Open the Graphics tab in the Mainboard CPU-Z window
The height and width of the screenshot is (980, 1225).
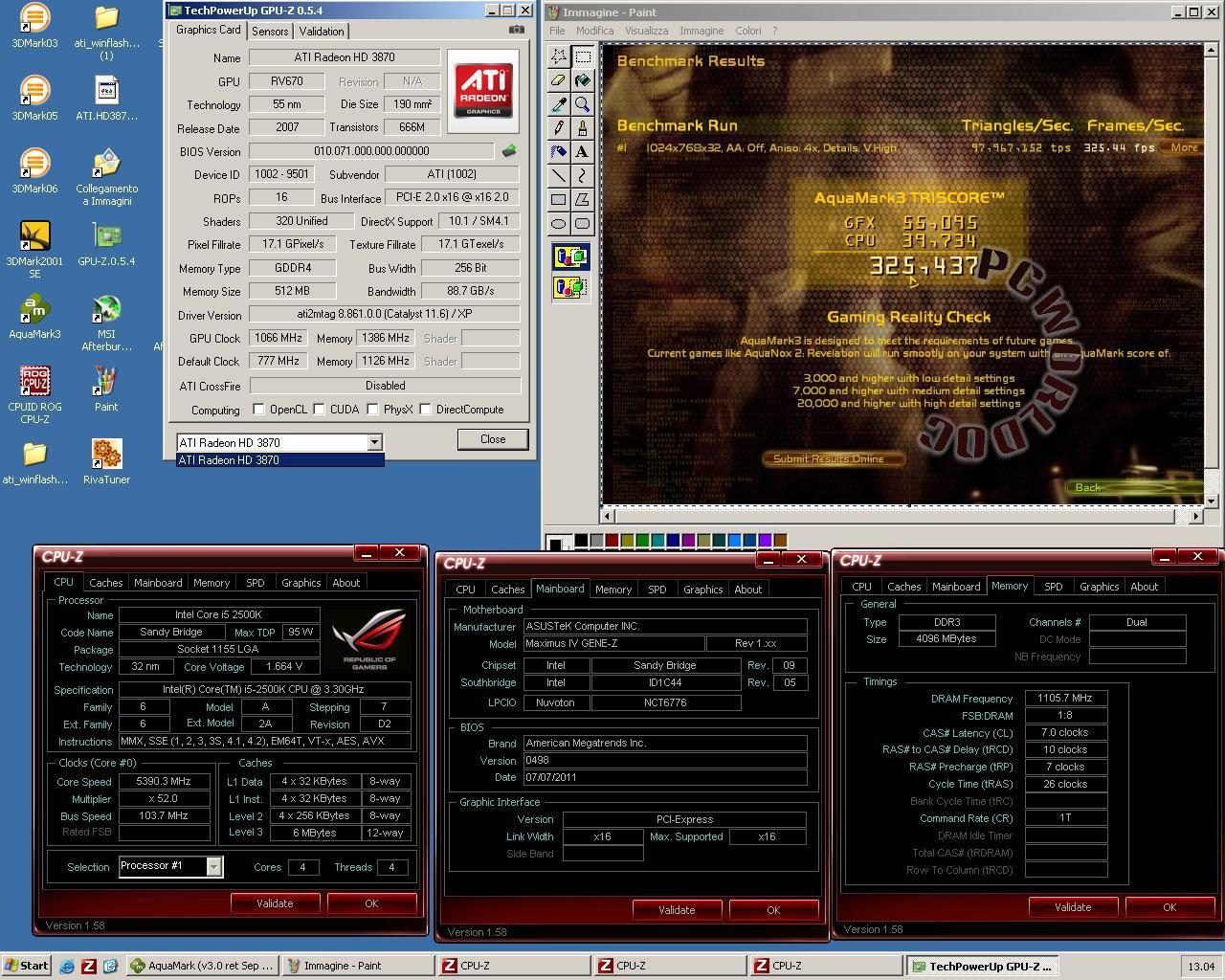[x=703, y=590]
